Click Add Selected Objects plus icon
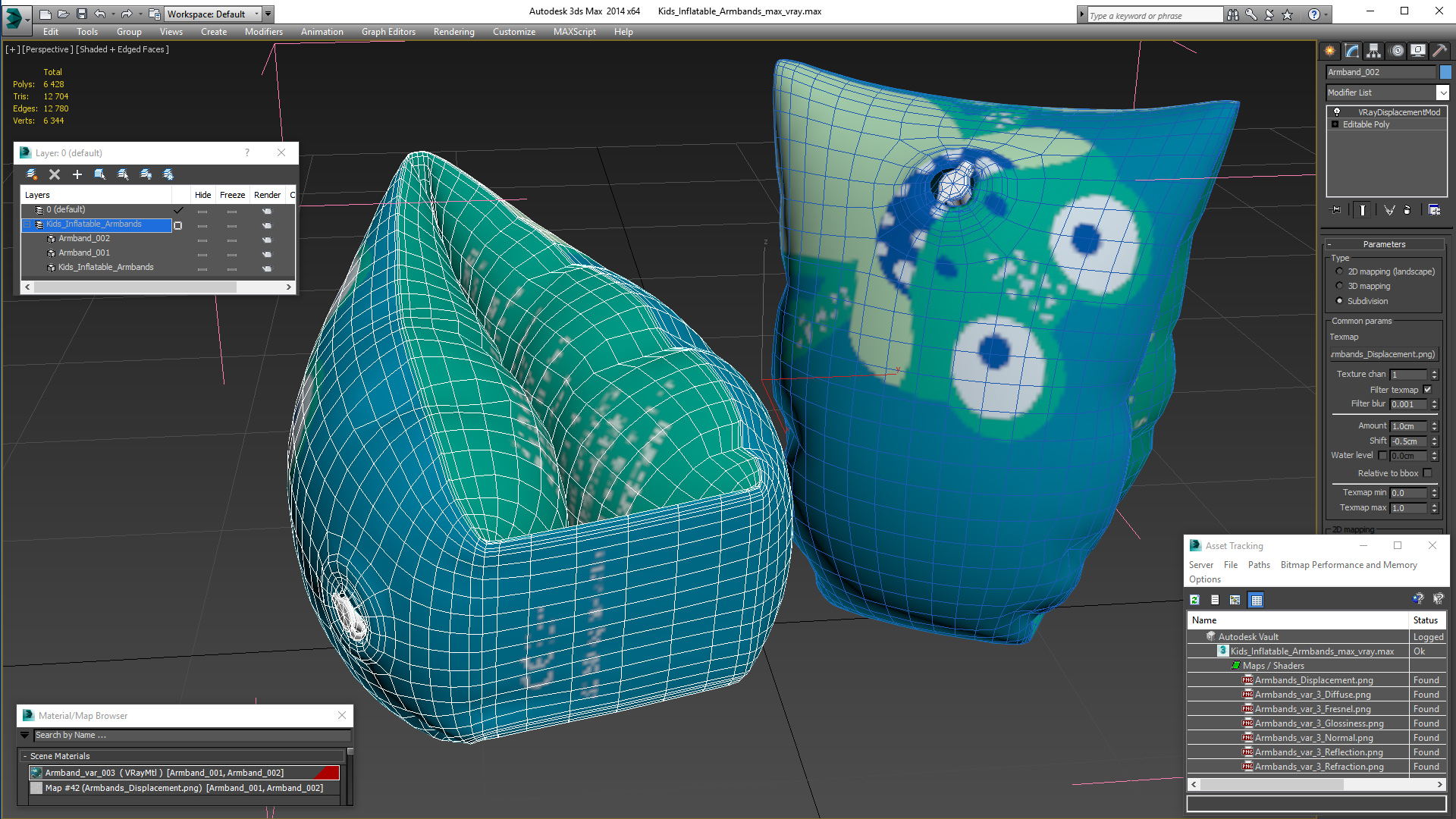Viewport: 1456px width, 819px height. 77,174
